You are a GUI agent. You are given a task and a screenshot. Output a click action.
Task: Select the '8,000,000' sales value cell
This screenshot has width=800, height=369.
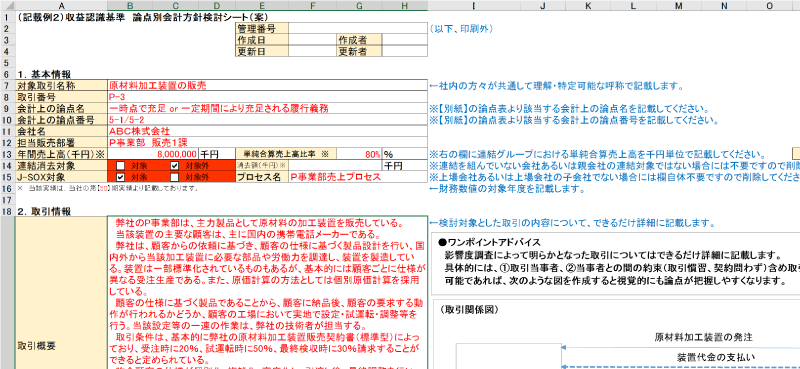(153, 154)
